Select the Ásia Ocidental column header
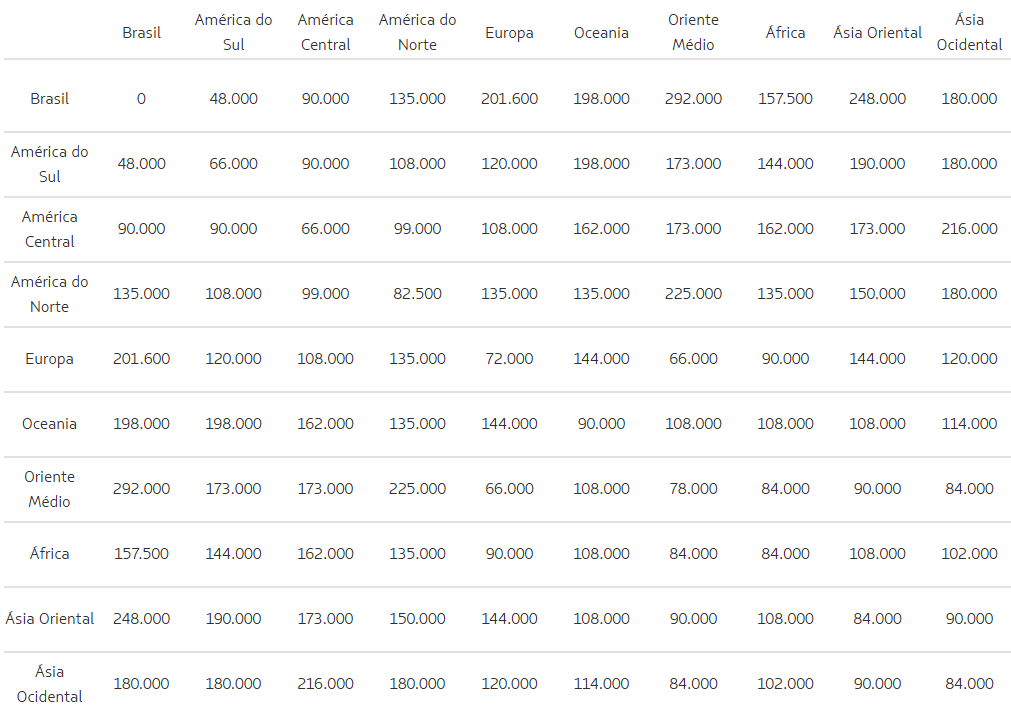This screenshot has height=713, width=1011. click(969, 33)
